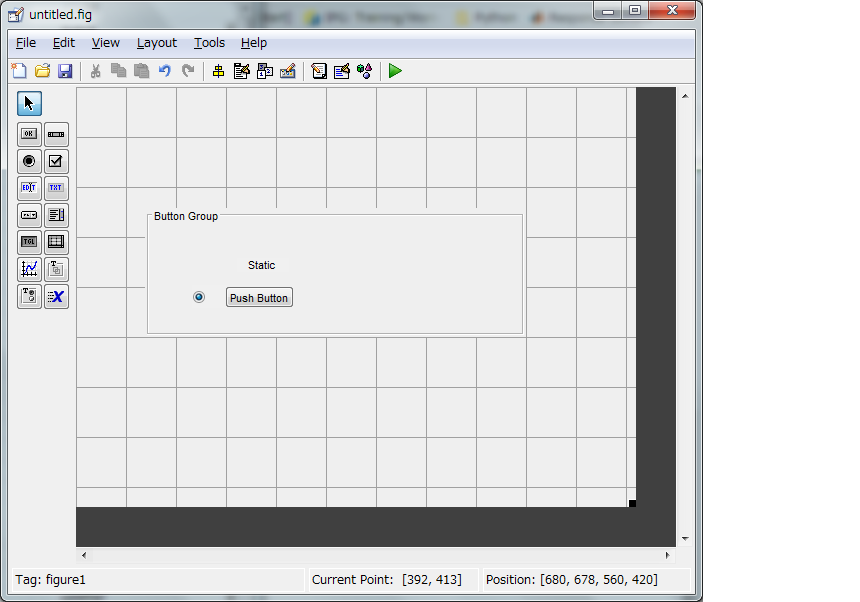860x602 pixels.
Task: Open the Property Inspector
Action: pos(341,71)
